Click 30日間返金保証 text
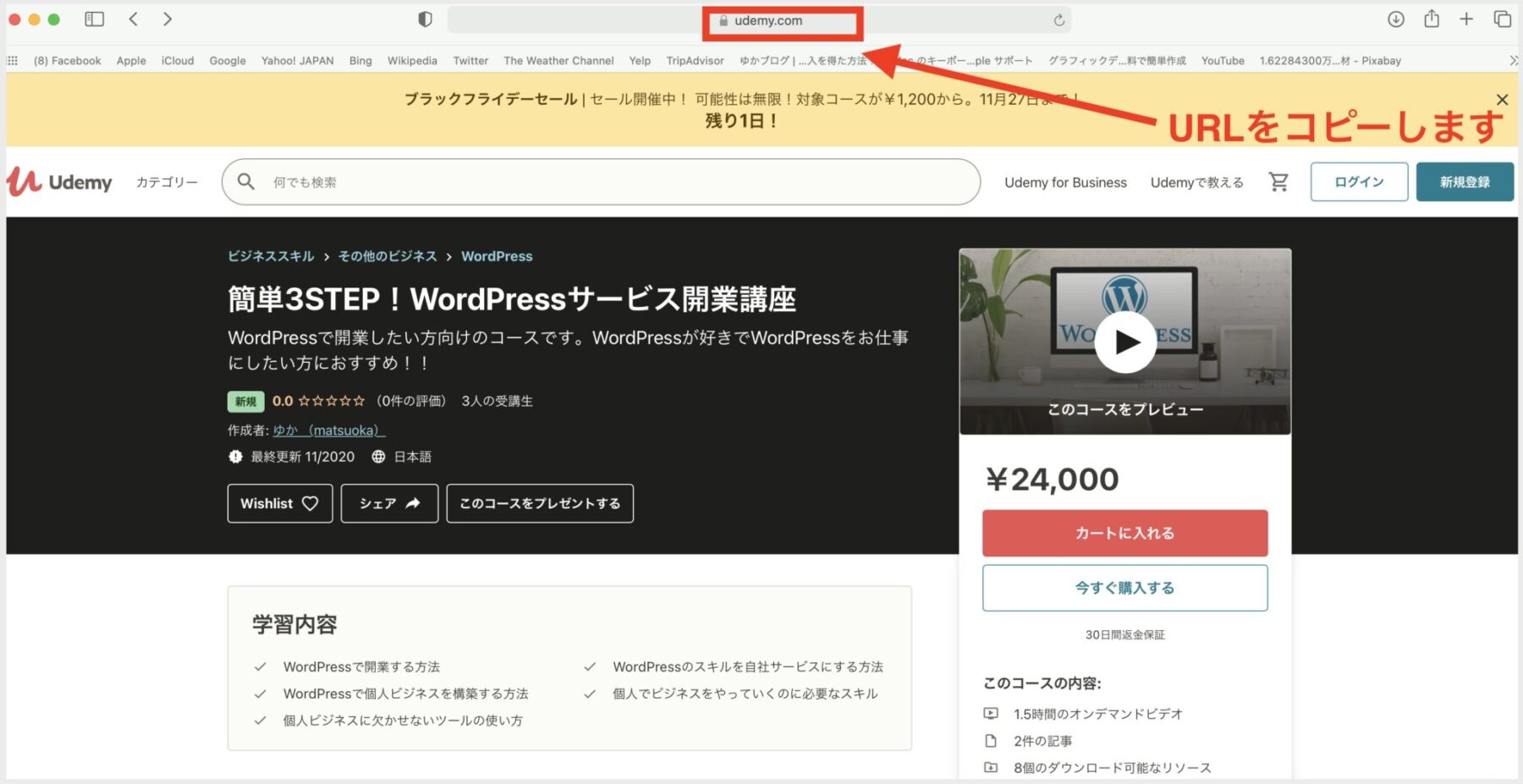Image resolution: width=1523 pixels, height=784 pixels. pos(1124,634)
